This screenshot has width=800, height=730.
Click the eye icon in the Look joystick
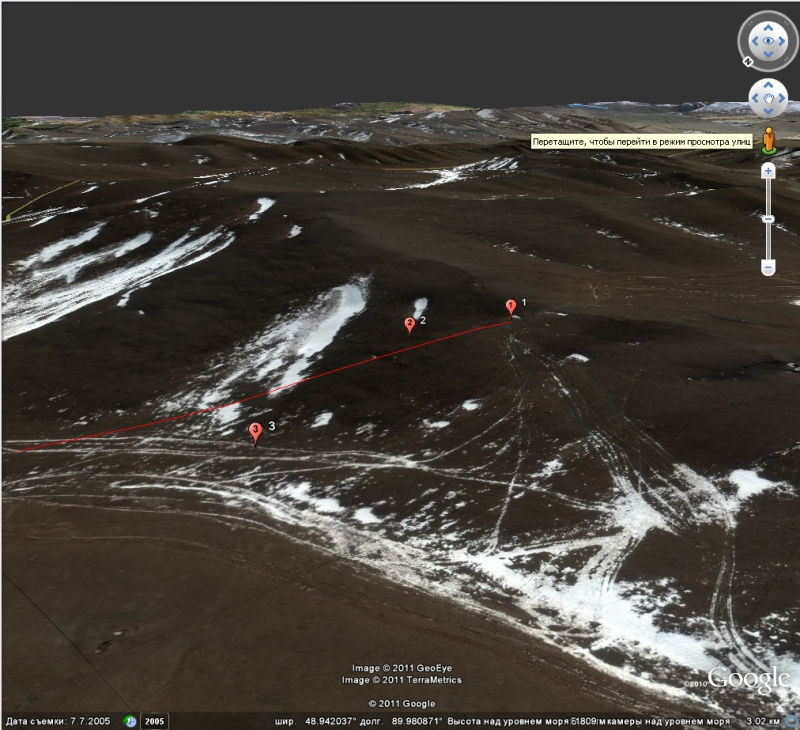[768, 42]
